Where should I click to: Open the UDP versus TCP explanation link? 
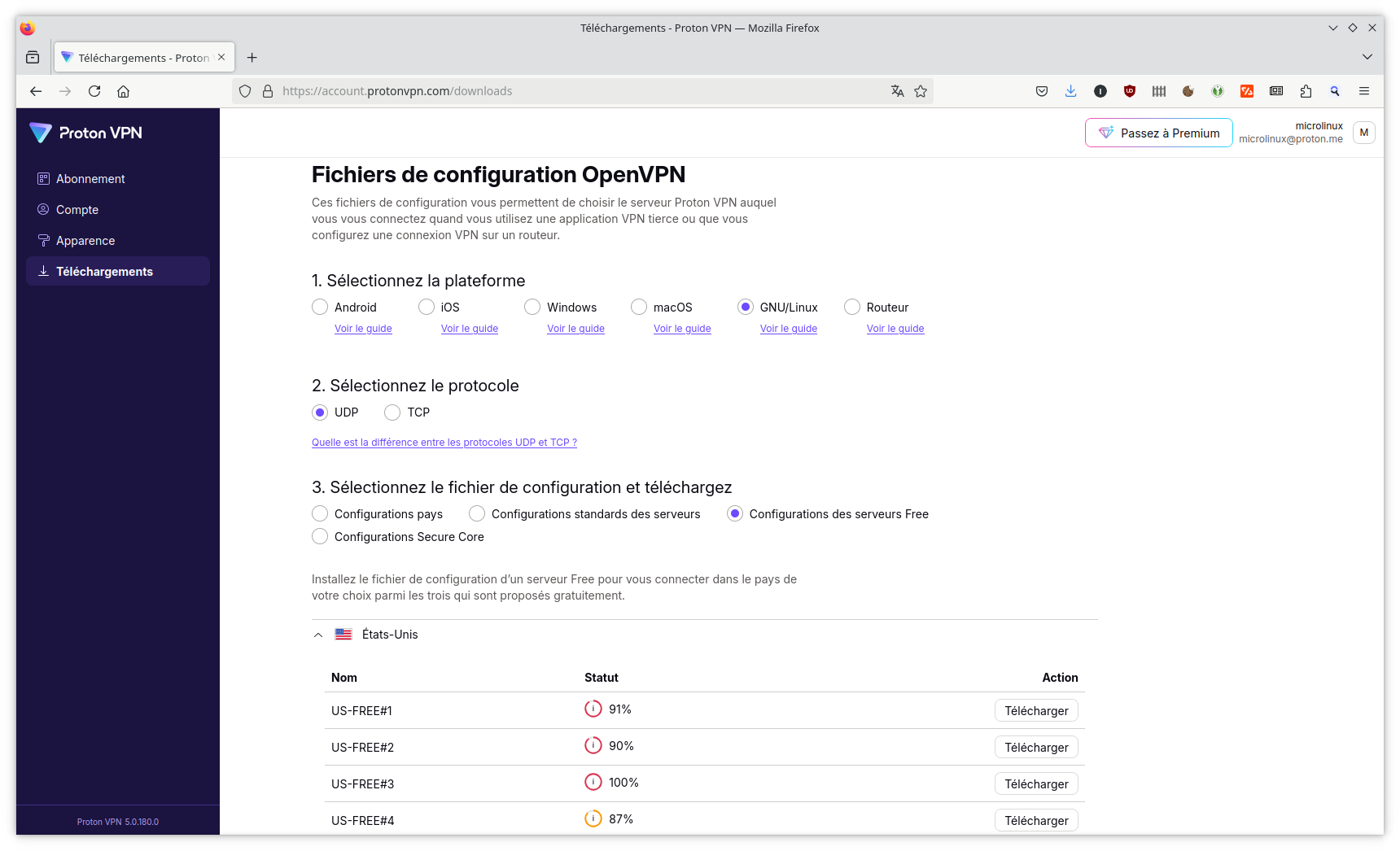click(x=444, y=442)
